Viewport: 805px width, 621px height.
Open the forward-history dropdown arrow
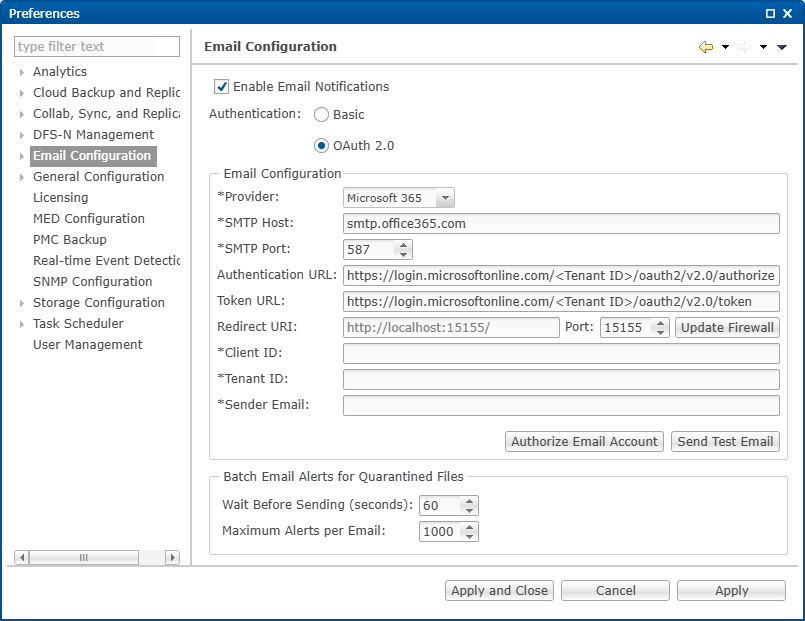tap(763, 47)
